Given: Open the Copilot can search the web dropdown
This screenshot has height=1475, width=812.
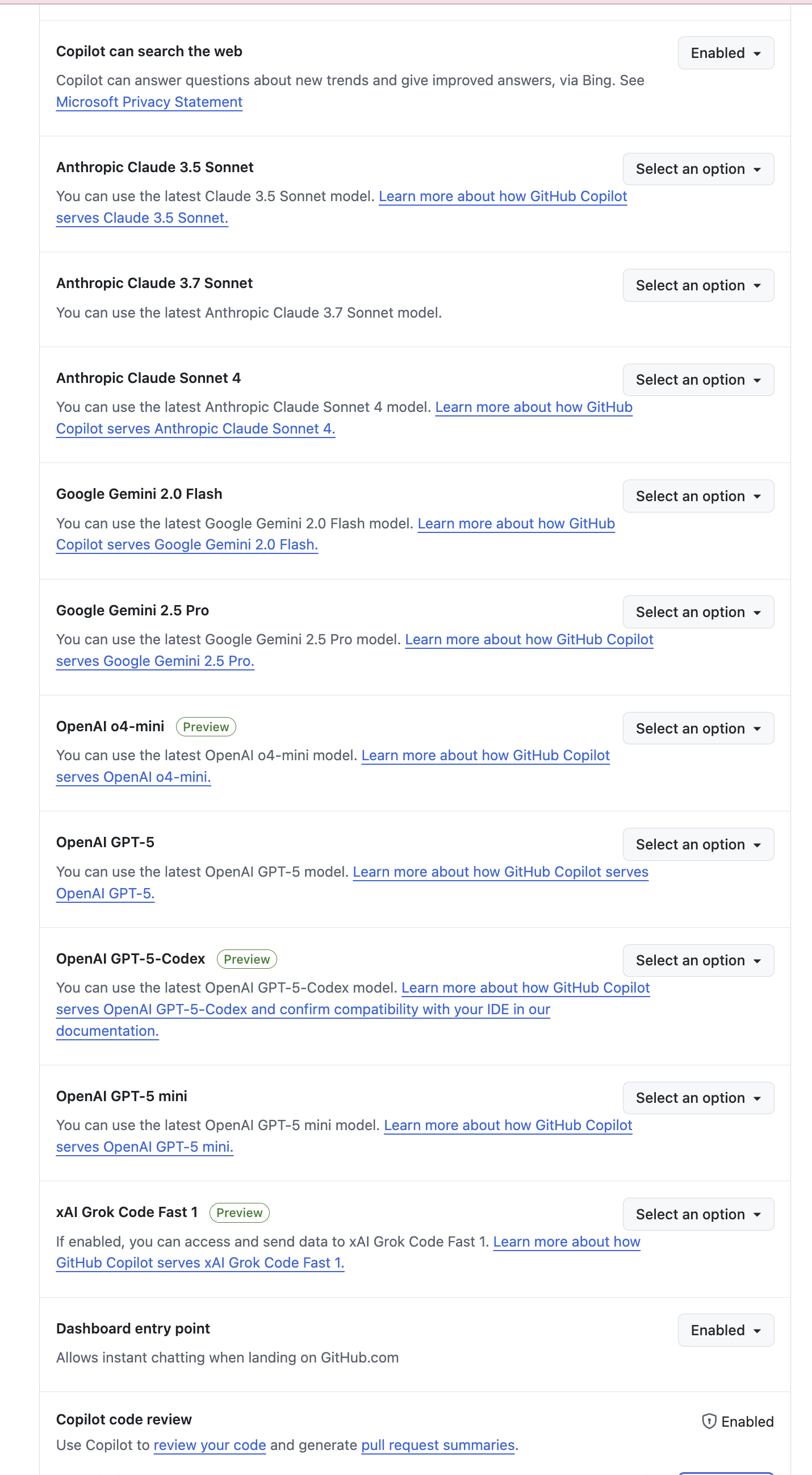Looking at the screenshot, I should point(725,53).
